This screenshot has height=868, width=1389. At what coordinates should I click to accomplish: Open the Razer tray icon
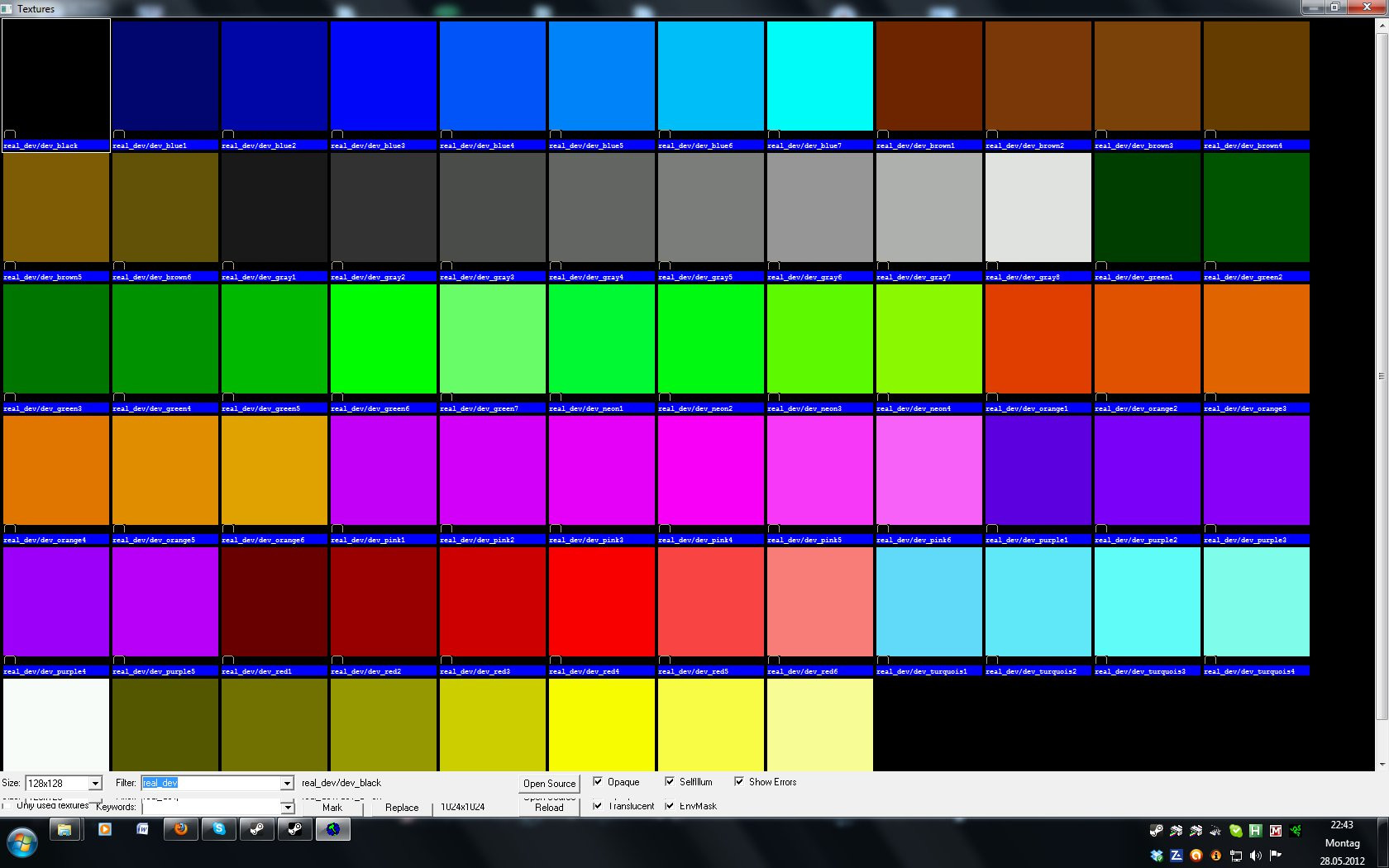point(1296,831)
